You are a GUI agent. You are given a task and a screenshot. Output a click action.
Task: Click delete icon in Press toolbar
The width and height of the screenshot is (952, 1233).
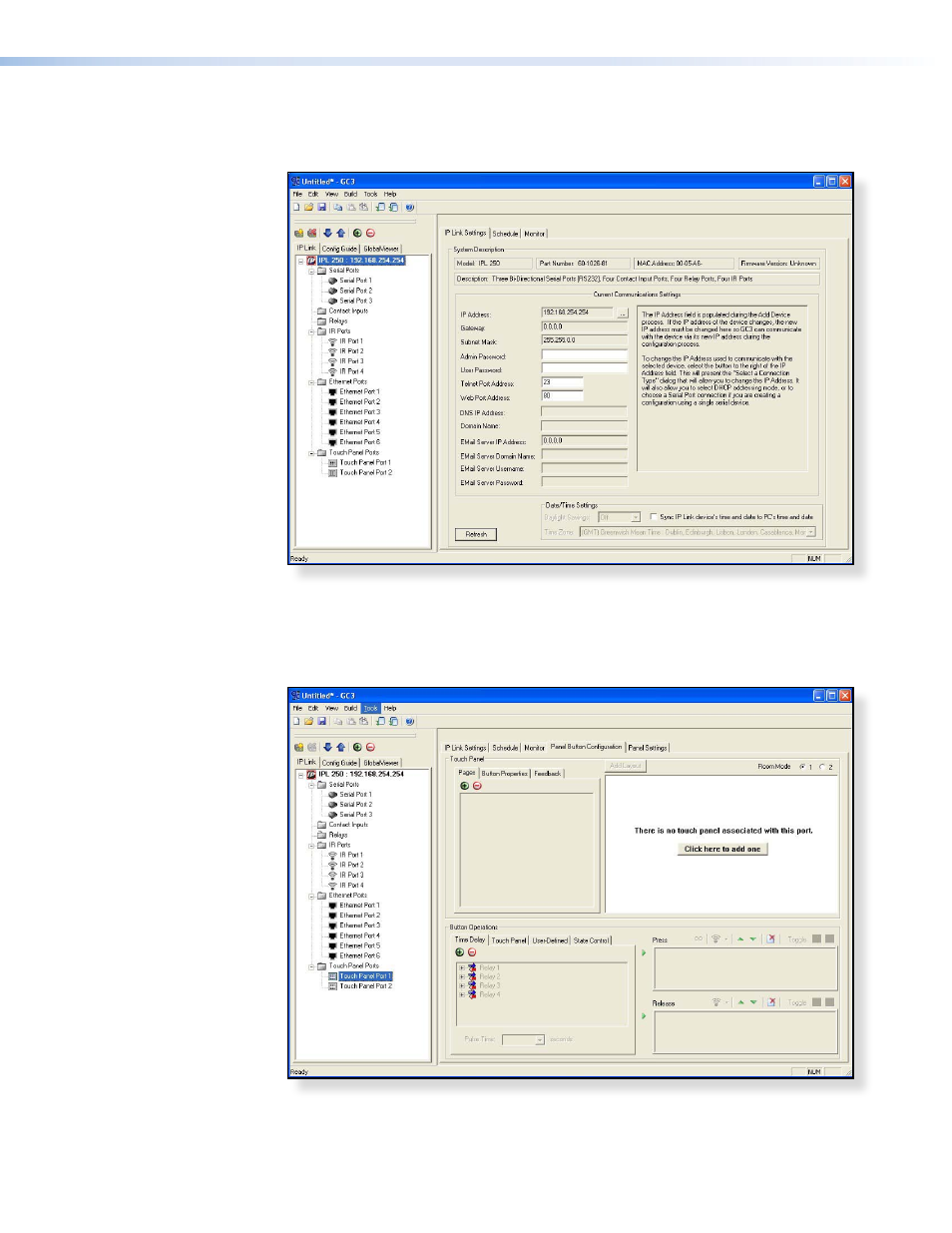click(x=771, y=939)
